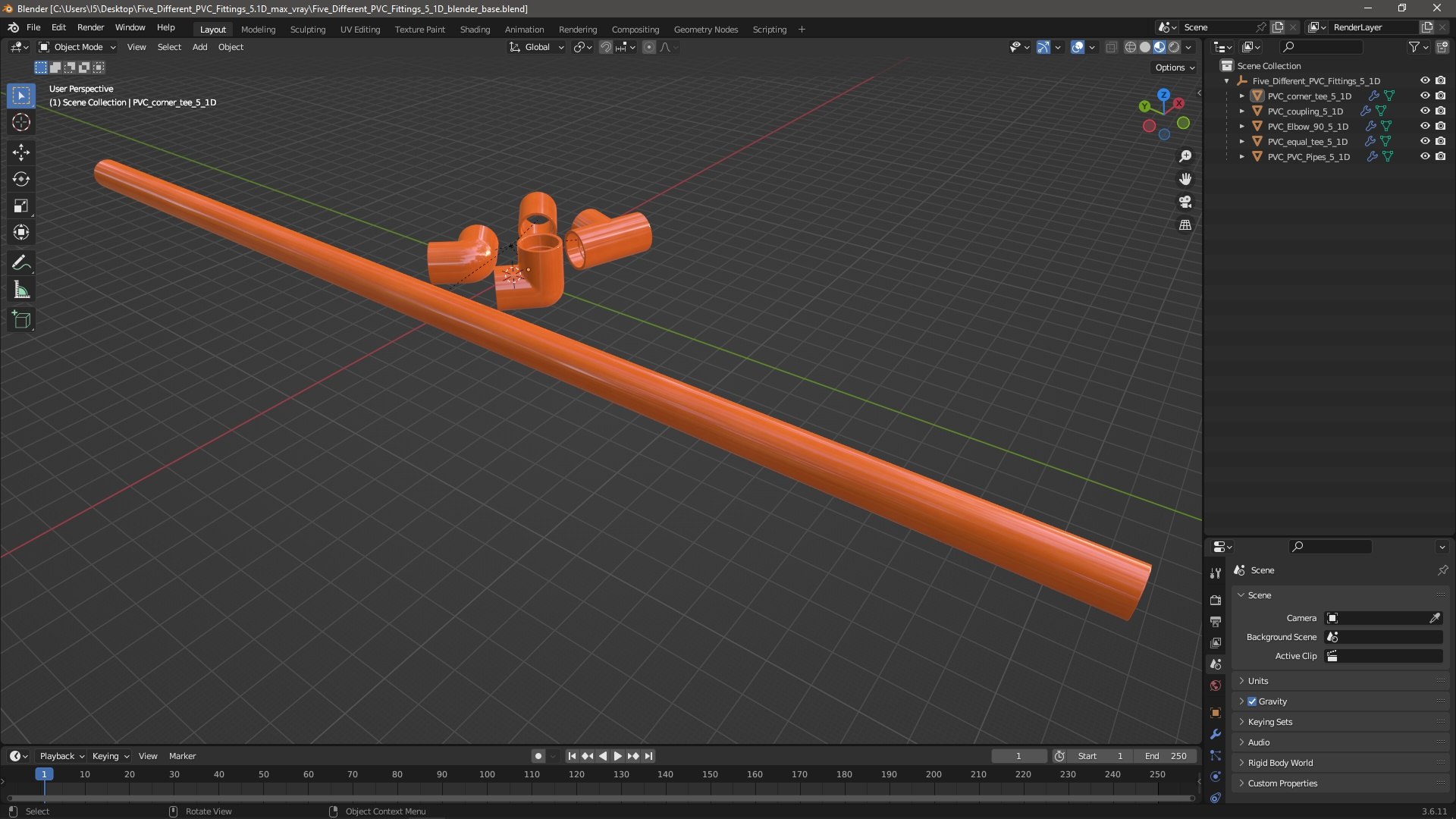Viewport: 1456px width, 819px height.
Task: Hide PVC_PVC_Pipes_5_1D with eye icon
Action: (1425, 156)
